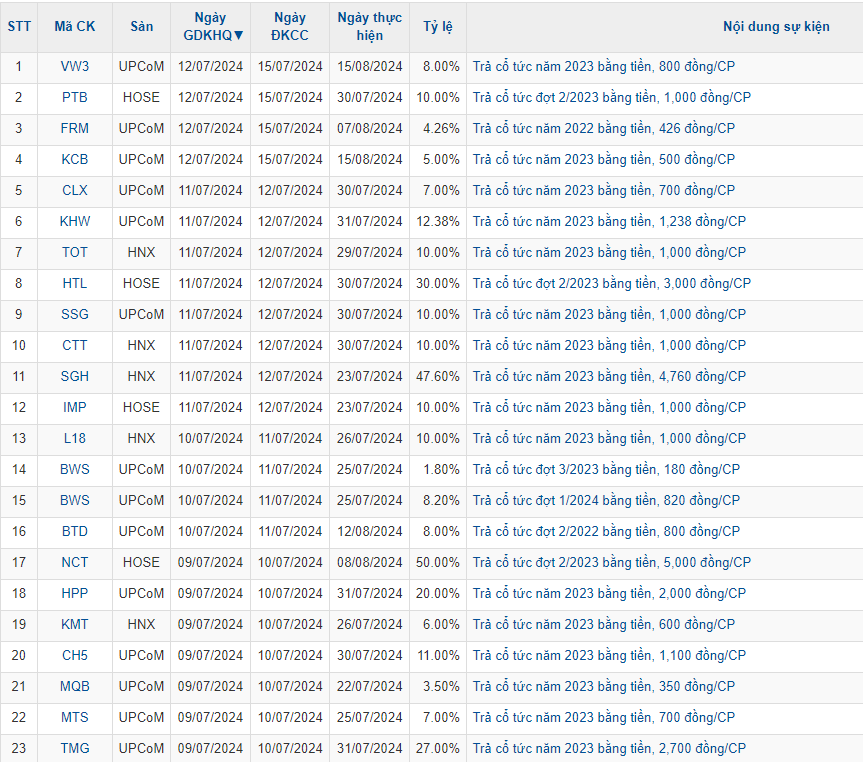This screenshot has width=863, height=762.
Task: Click the BWS đợt 1/2024 dividend event
Action: 606,500
